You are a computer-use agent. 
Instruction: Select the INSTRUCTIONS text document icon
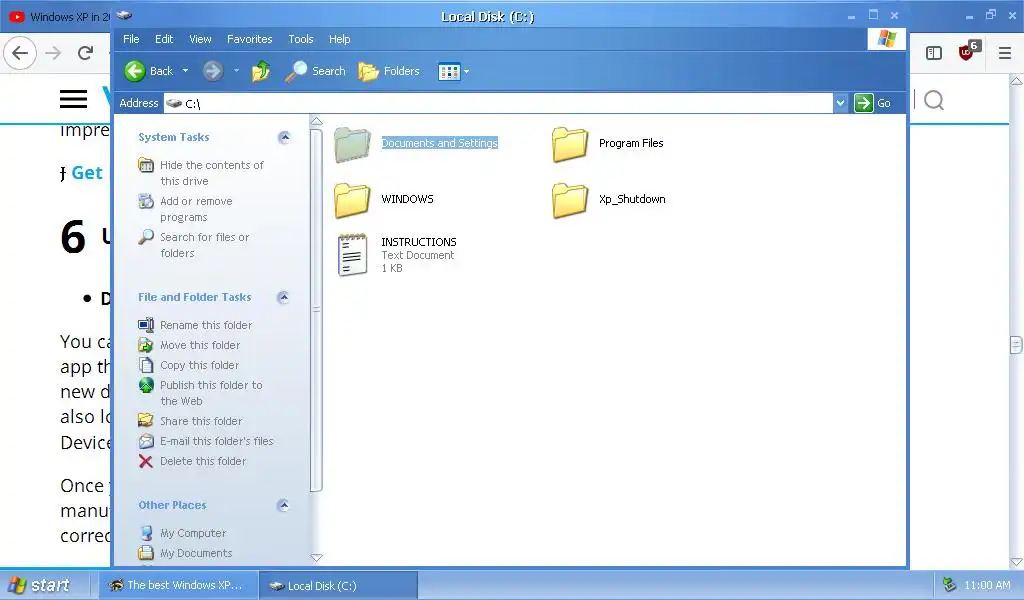point(353,255)
